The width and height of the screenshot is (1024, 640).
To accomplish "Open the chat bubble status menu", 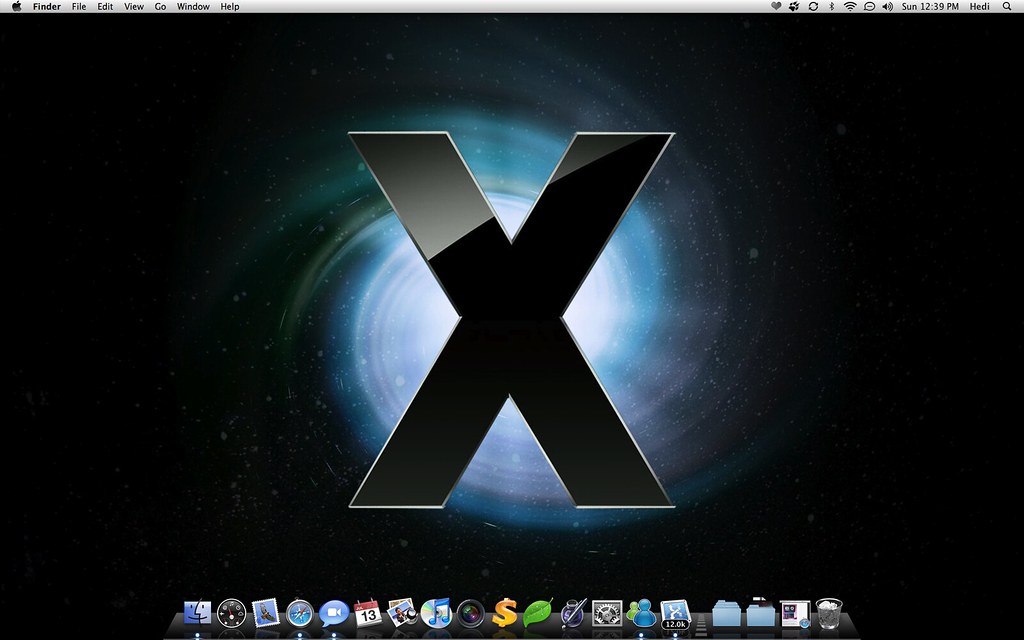I will pos(869,7).
